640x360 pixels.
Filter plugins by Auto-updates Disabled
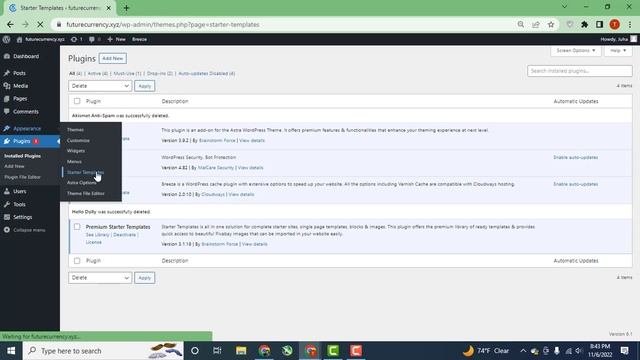click(207, 73)
